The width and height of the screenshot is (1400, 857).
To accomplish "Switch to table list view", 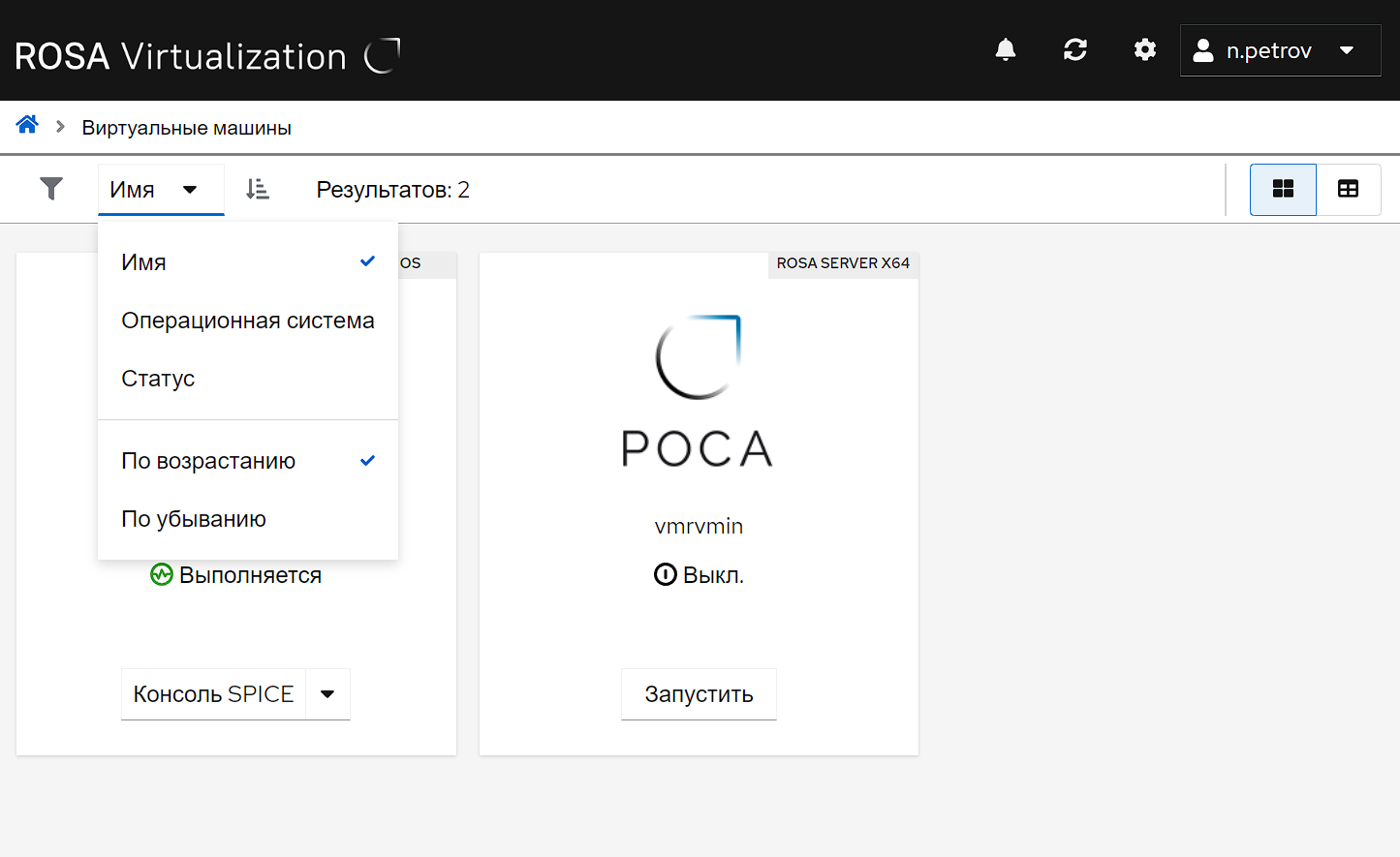I will click(1348, 190).
